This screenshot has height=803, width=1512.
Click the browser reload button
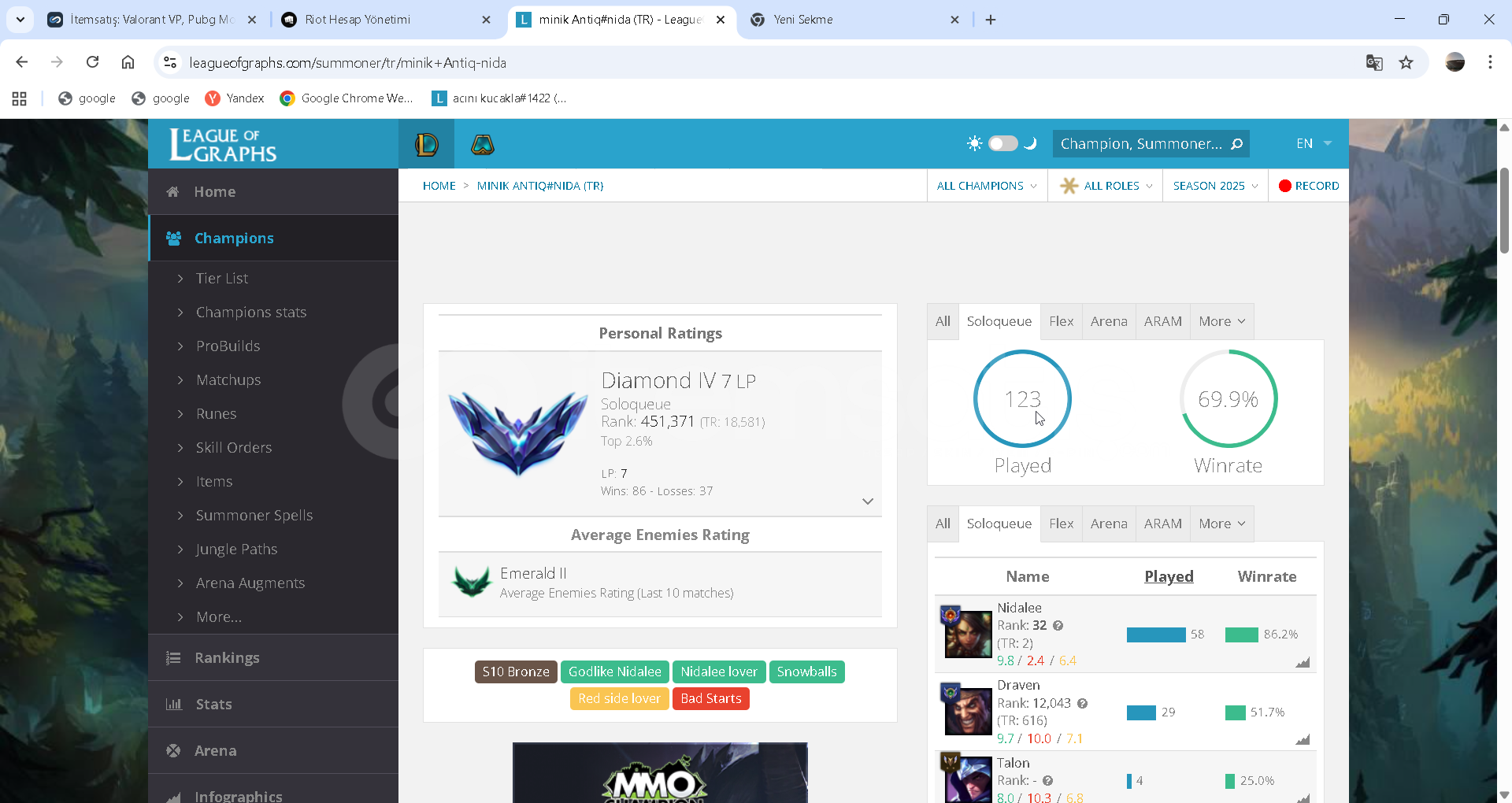[92, 62]
